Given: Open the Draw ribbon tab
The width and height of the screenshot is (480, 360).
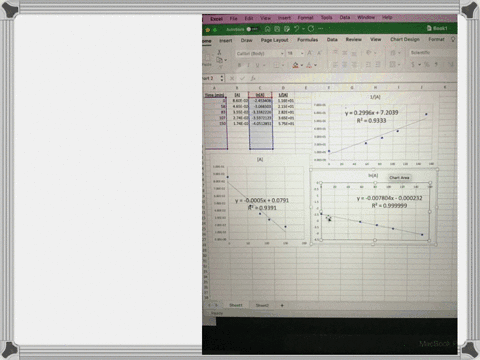Looking at the screenshot, I should pos(247,40).
